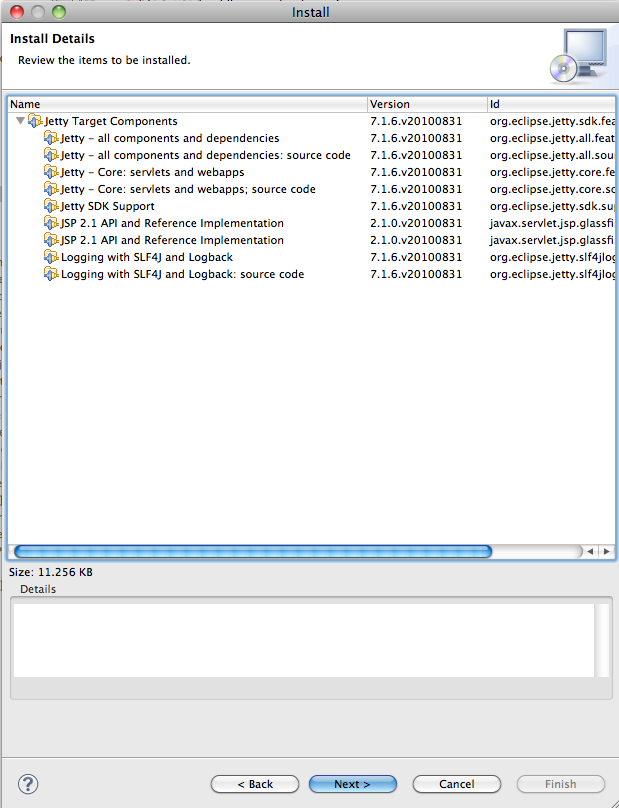Click icon of 'Logging with SLF4J and Logback: source code'
The image size is (619, 808).
(x=51, y=274)
